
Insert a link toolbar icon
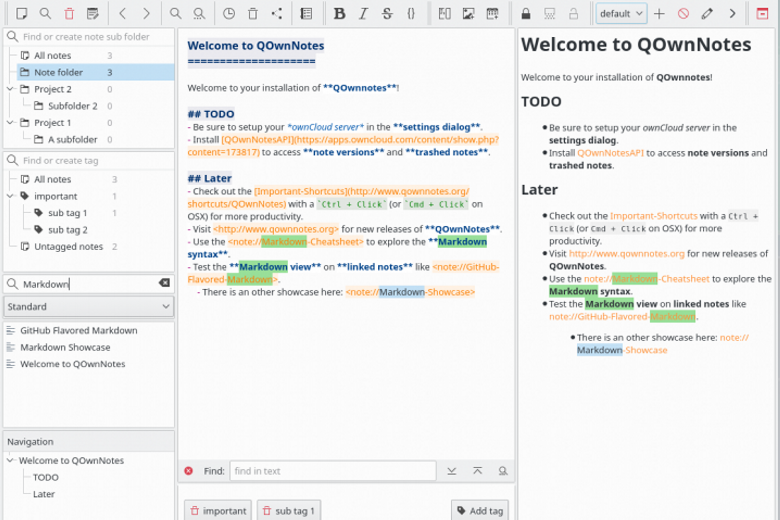(444, 13)
